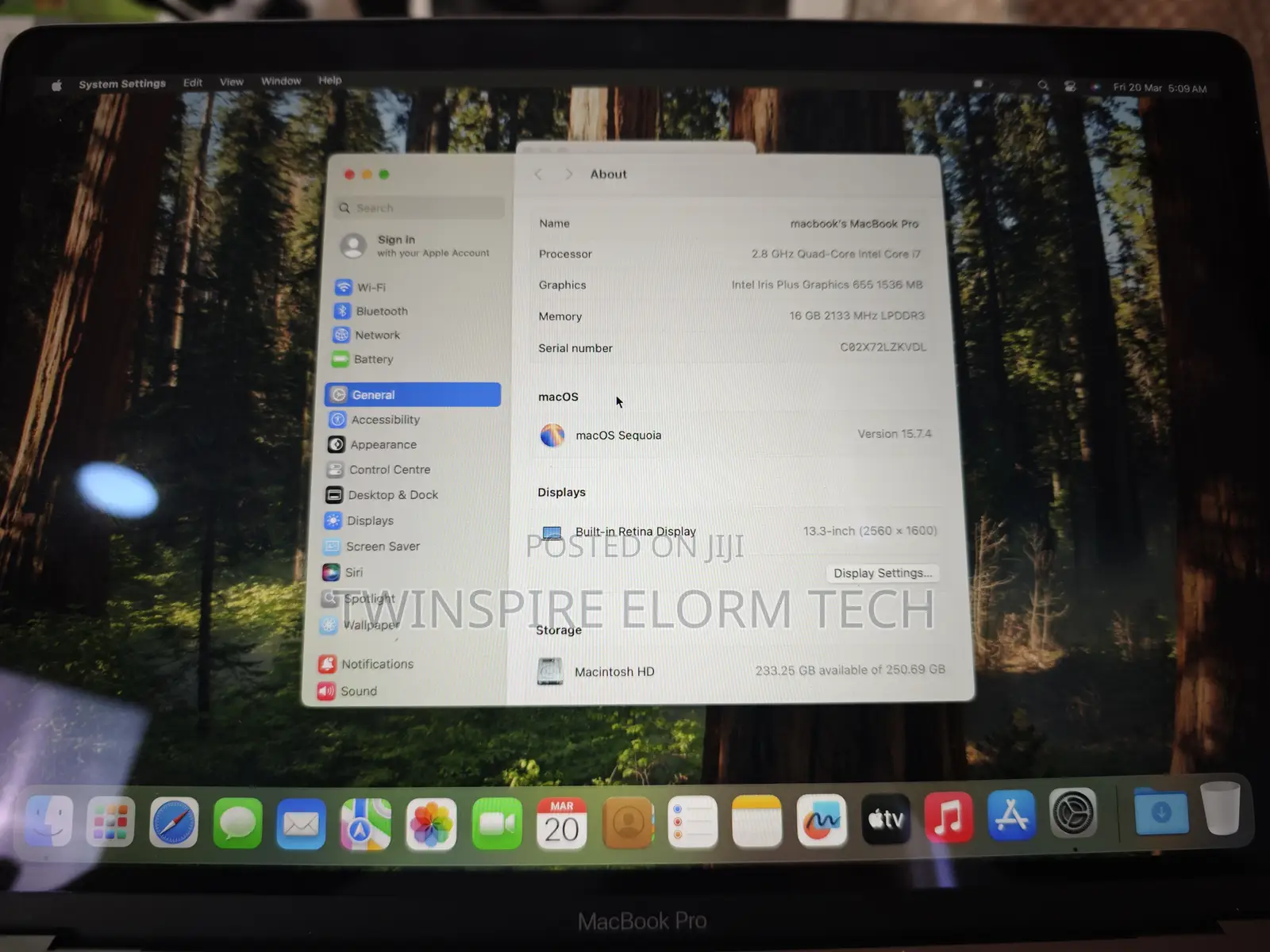Click serial number C02X72LZKVDL

point(883,347)
